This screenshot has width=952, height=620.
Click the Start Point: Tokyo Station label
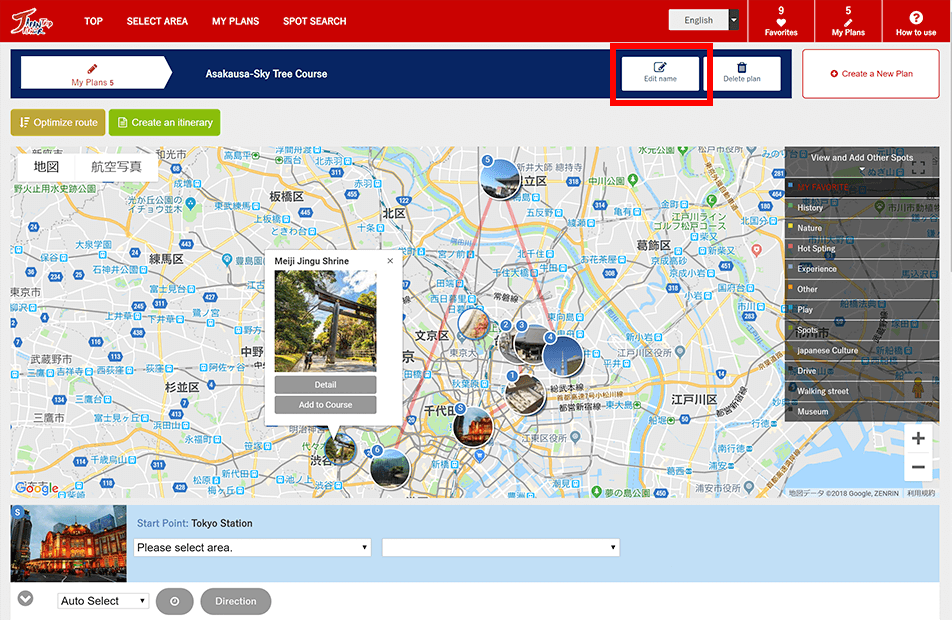pos(195,523)
